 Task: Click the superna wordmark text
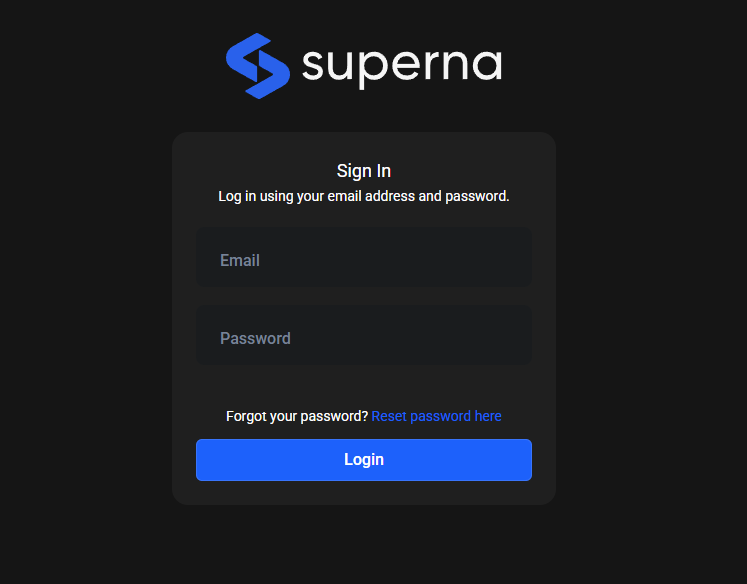click(401, 66)
